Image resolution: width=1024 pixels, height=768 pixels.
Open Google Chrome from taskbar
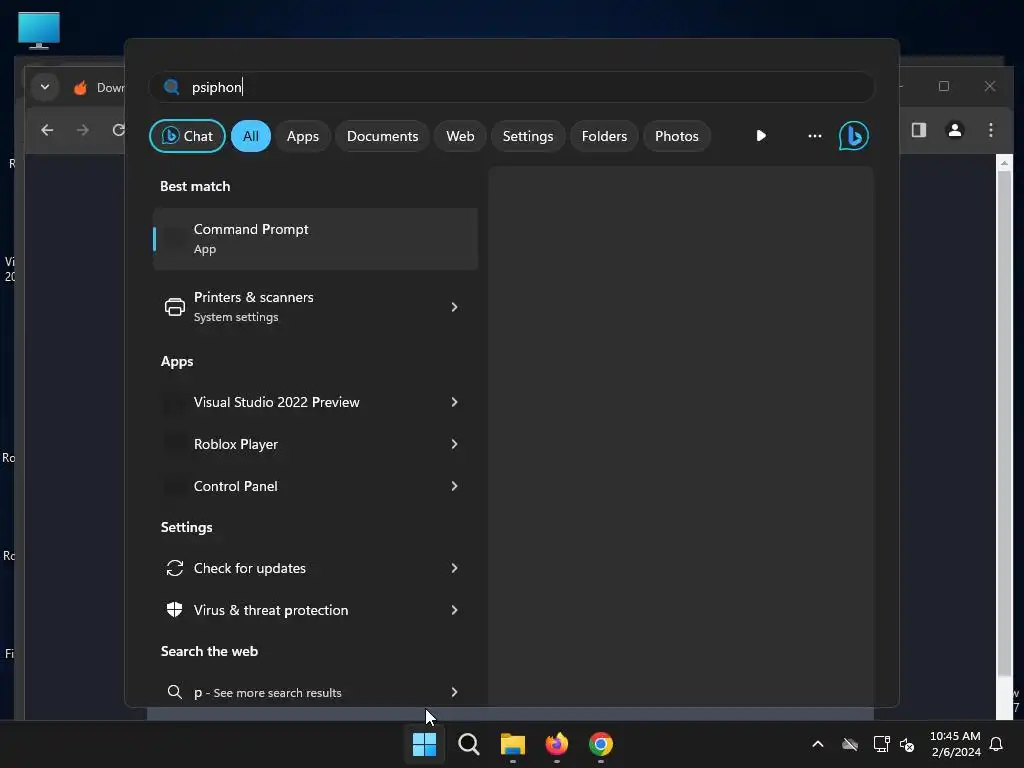(601, 744)
